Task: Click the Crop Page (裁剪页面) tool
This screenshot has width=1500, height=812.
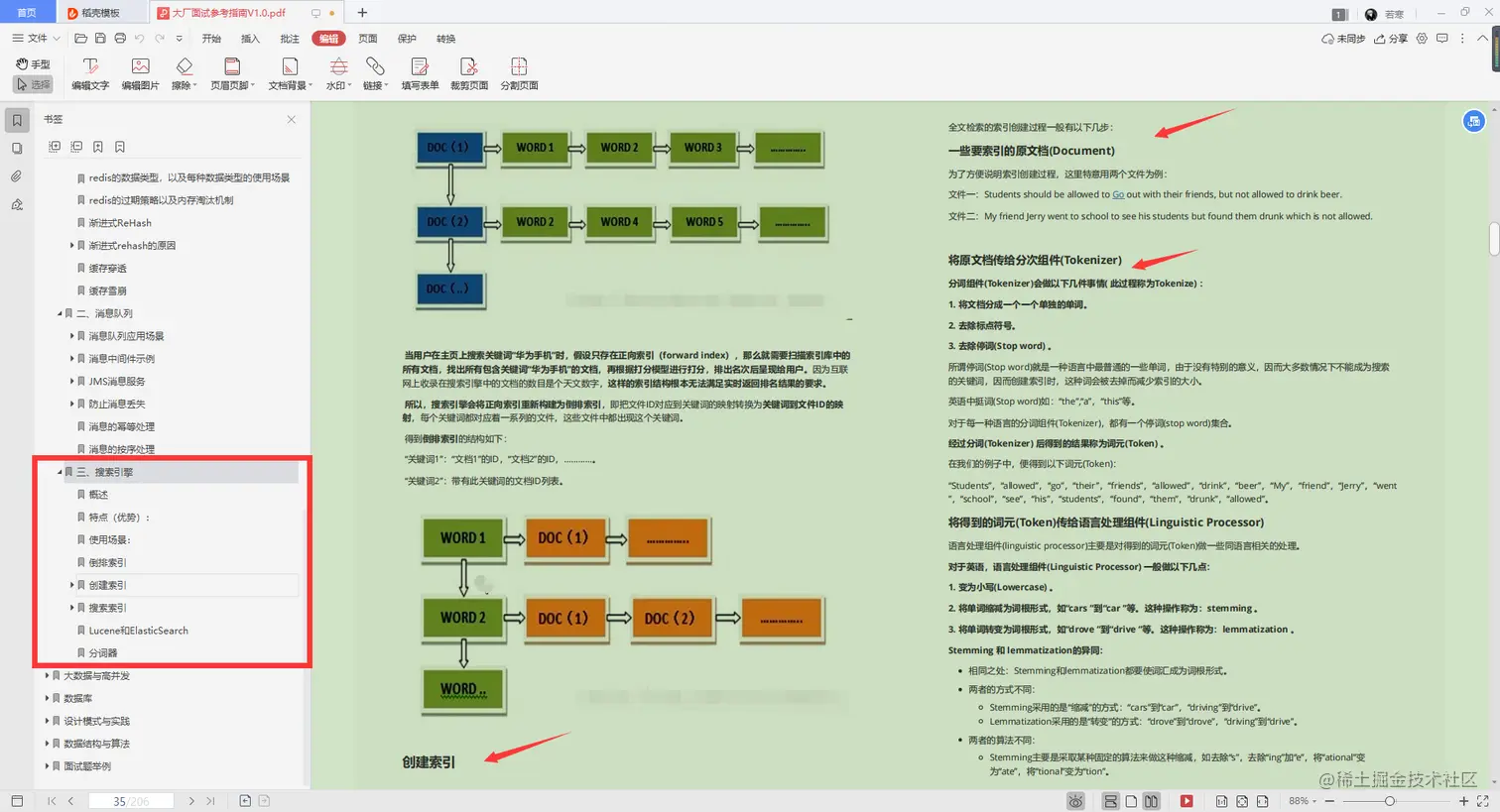Action: click(469, 73)
